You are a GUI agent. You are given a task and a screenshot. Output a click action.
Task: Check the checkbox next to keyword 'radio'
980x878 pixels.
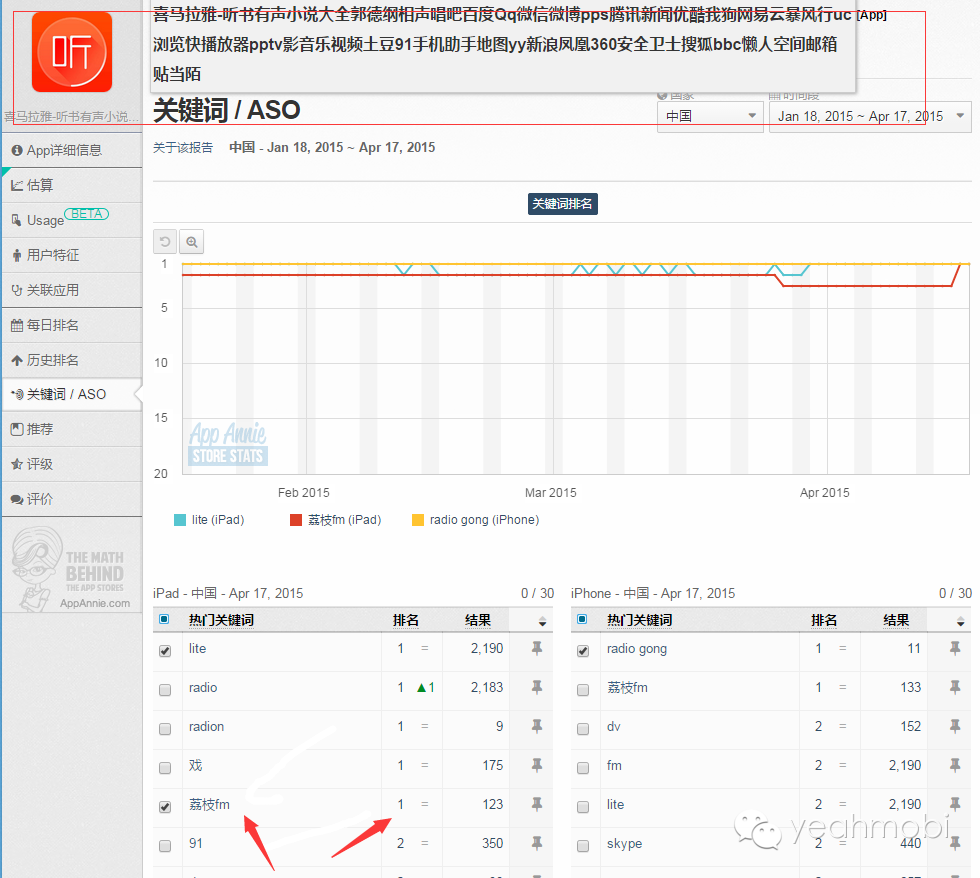tap(165, 689)
